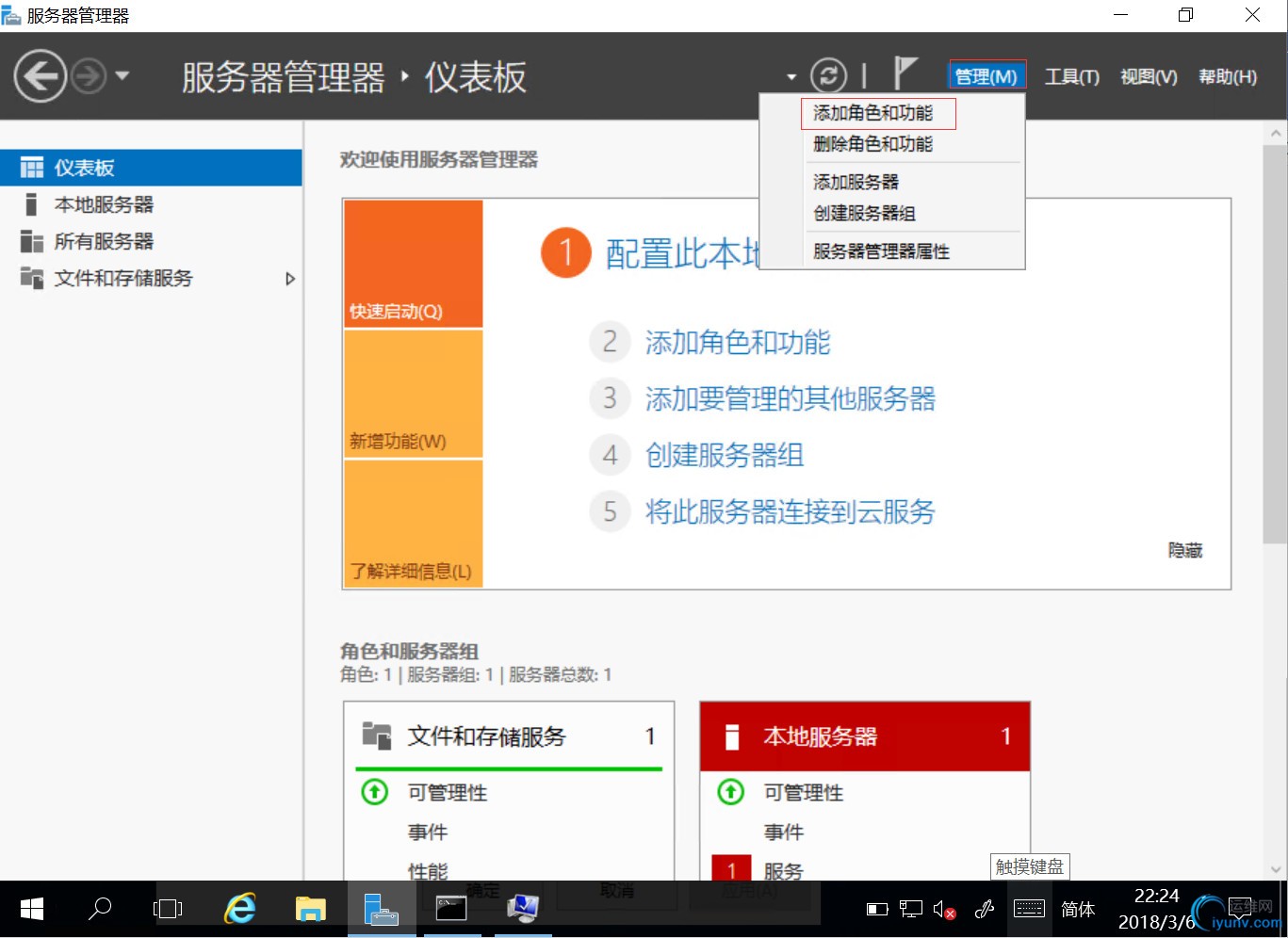Click the 添加角色和功能 welcome link

click(738, 343)
